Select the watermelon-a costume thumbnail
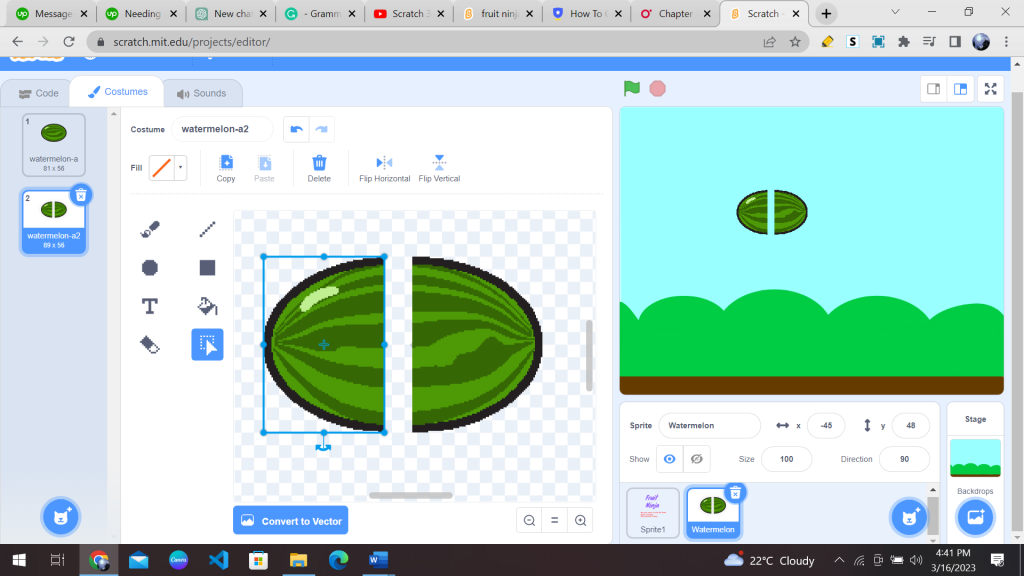This screenshot has width=1024, height=576. [x=54, y=144]
